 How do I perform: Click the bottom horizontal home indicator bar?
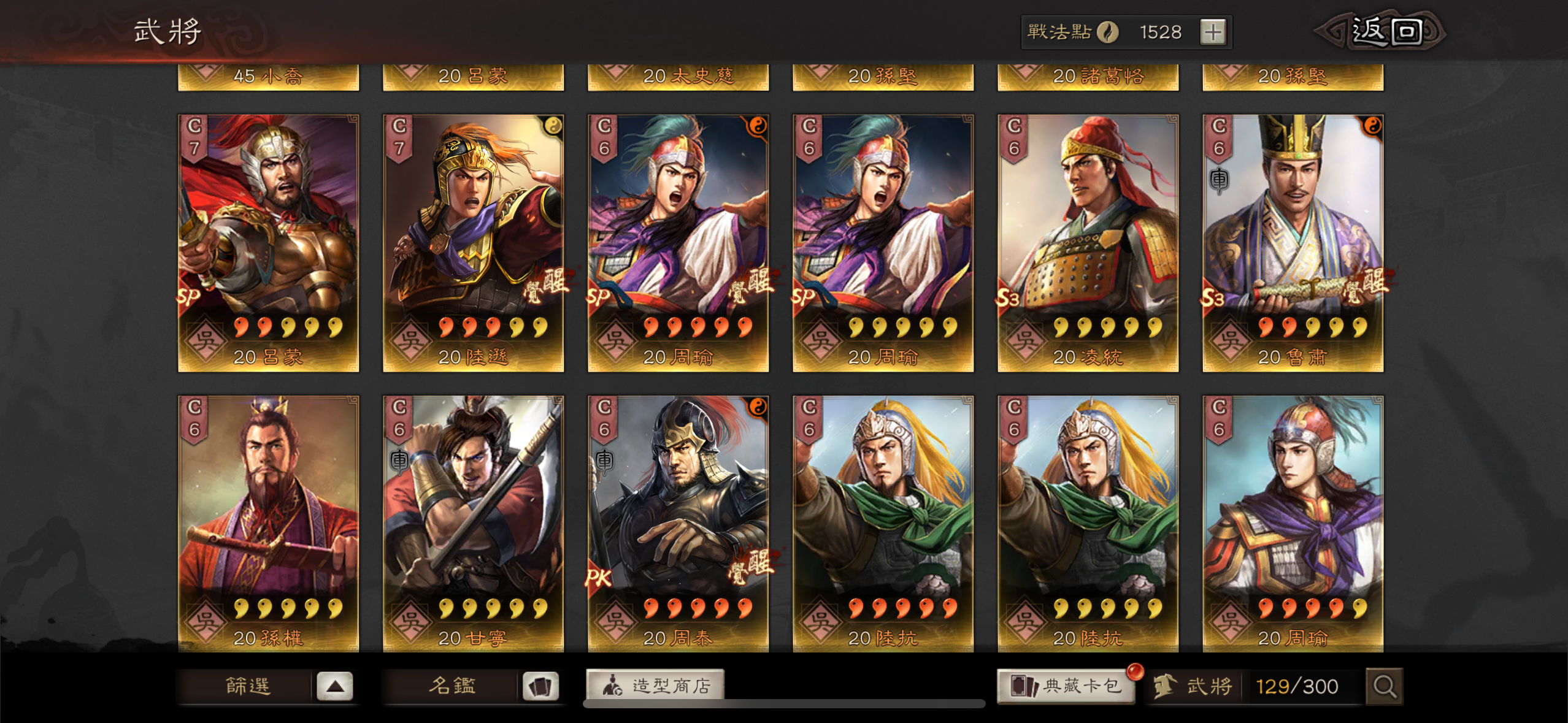[784, 703]
